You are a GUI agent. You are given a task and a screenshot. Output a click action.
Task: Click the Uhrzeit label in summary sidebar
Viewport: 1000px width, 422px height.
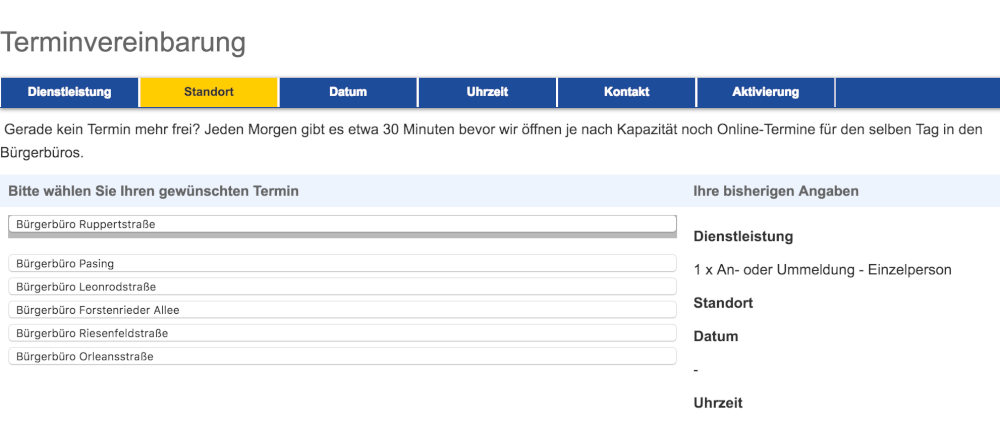click(x=718, y=403)
